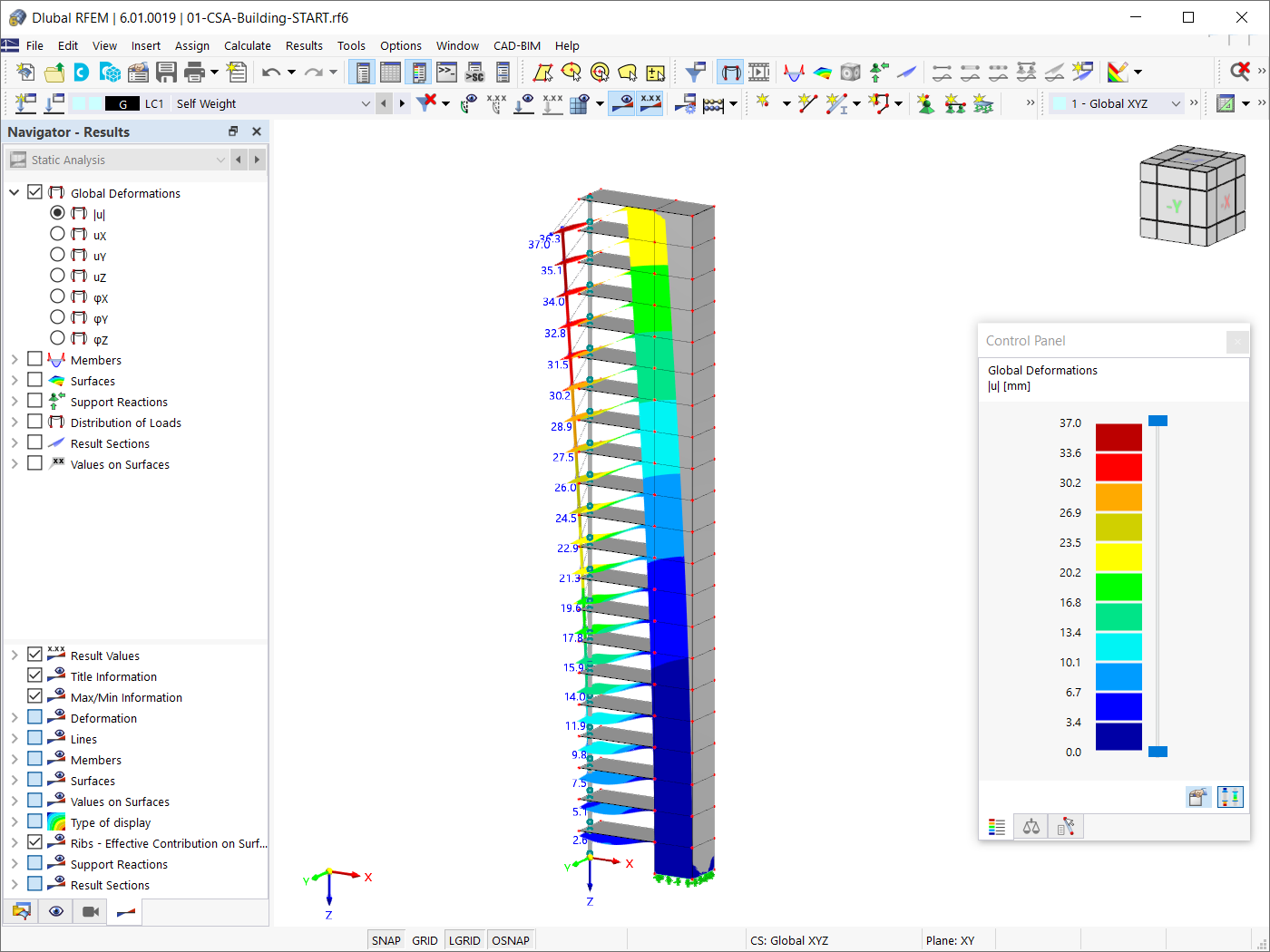Open the CAD-BIM menu
The image size is (1270, 952).
(x=517, y=45)
